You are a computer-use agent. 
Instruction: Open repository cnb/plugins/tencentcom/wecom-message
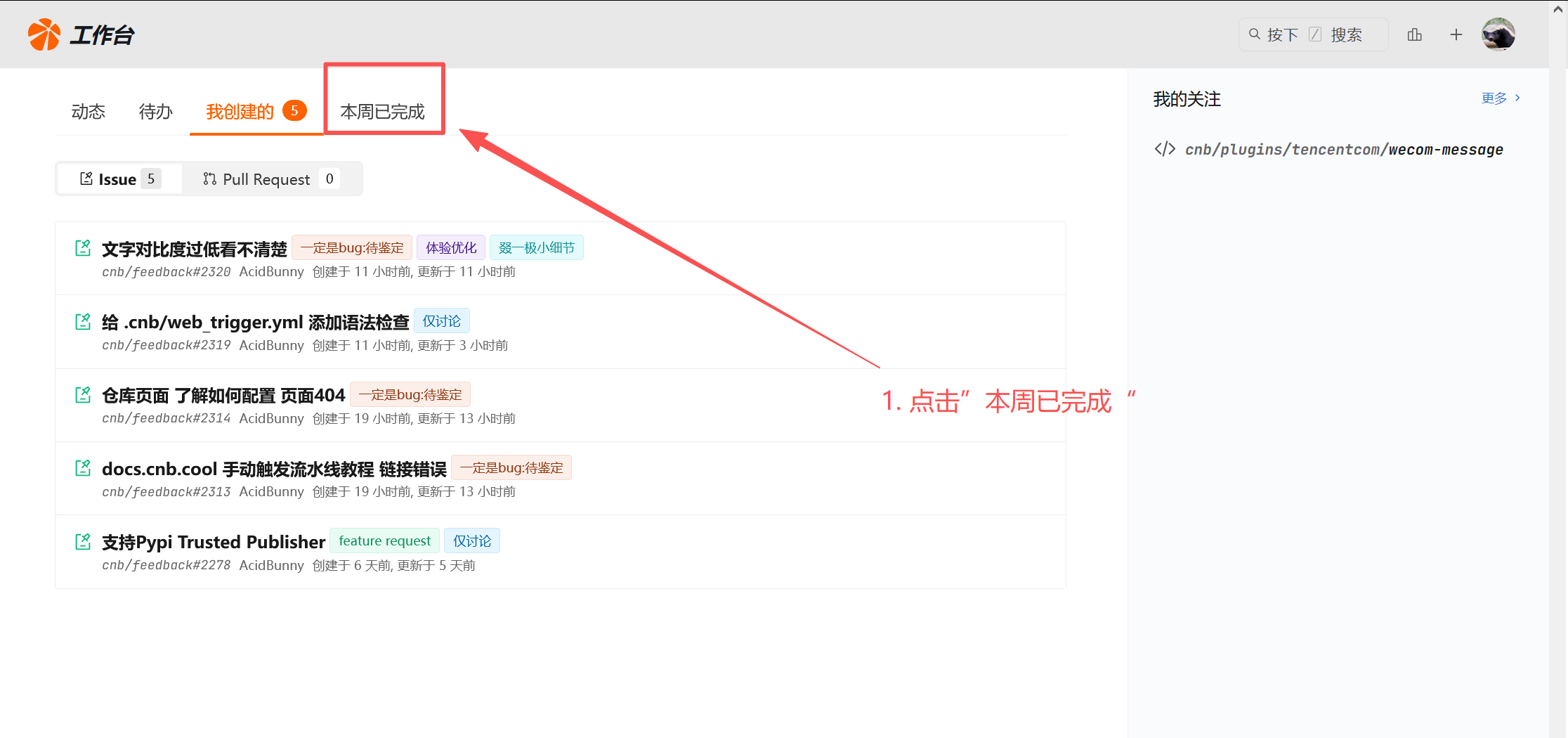(x=1344, y=149)
